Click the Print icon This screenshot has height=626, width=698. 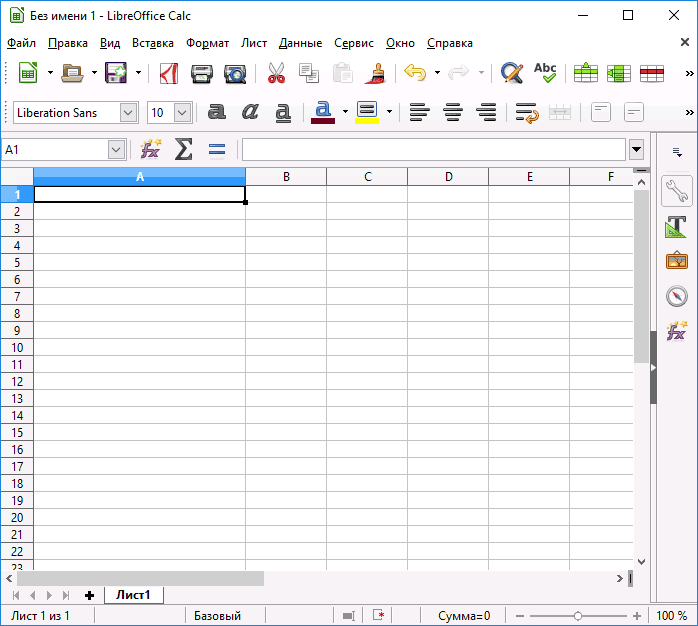coord(202,73)
